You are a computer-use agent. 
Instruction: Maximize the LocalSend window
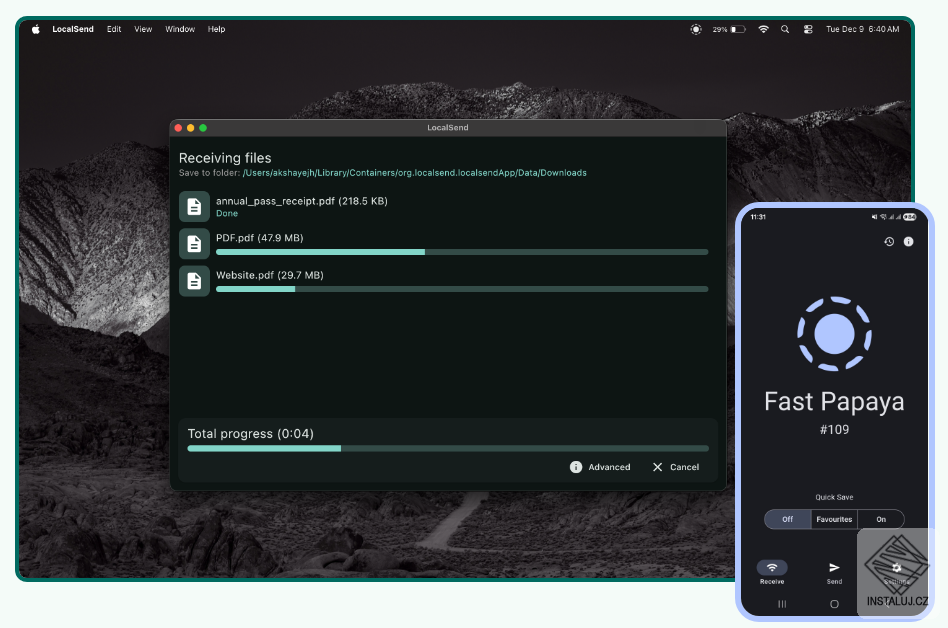(203, 128)
